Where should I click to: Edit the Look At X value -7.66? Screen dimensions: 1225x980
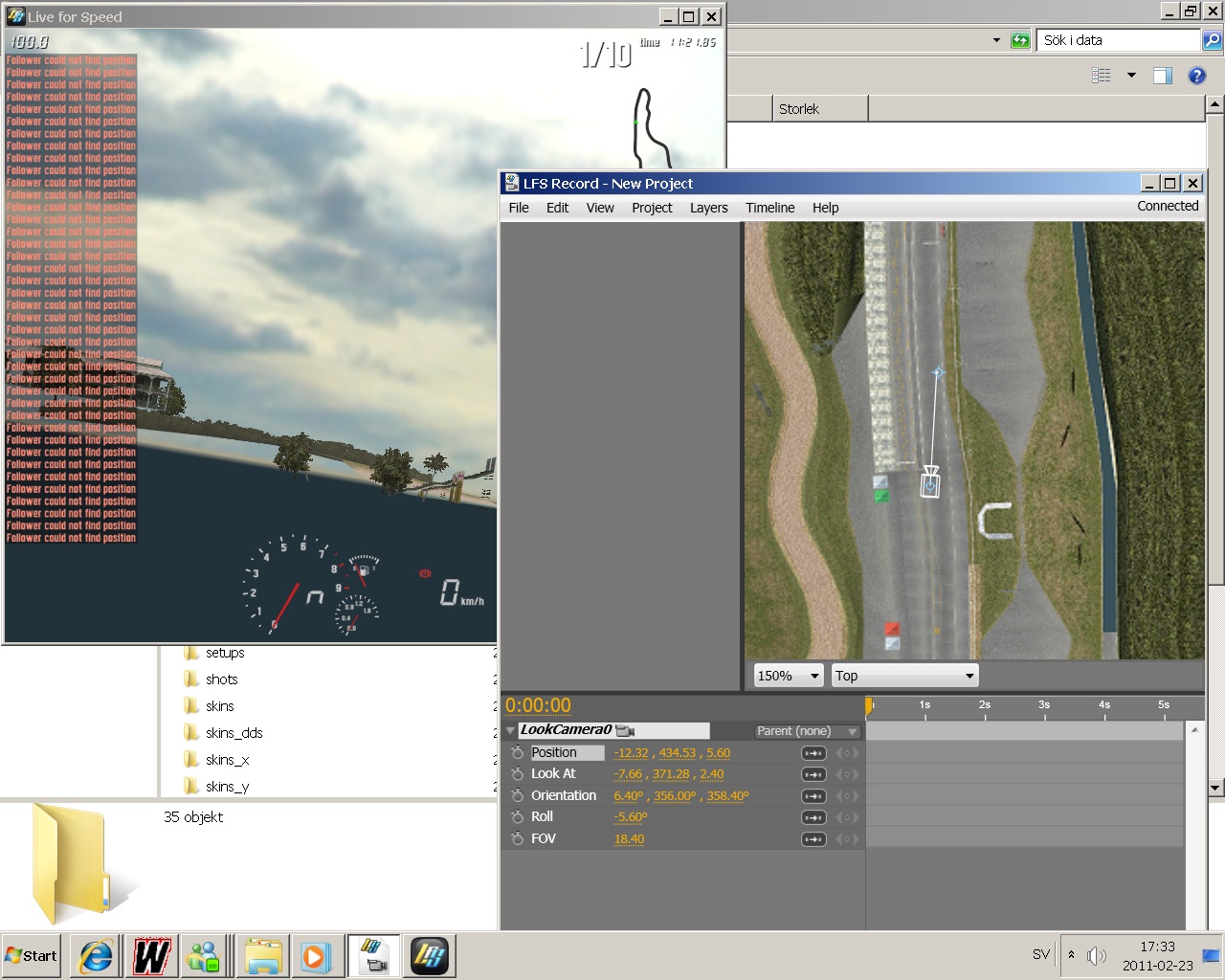point(629,774)
